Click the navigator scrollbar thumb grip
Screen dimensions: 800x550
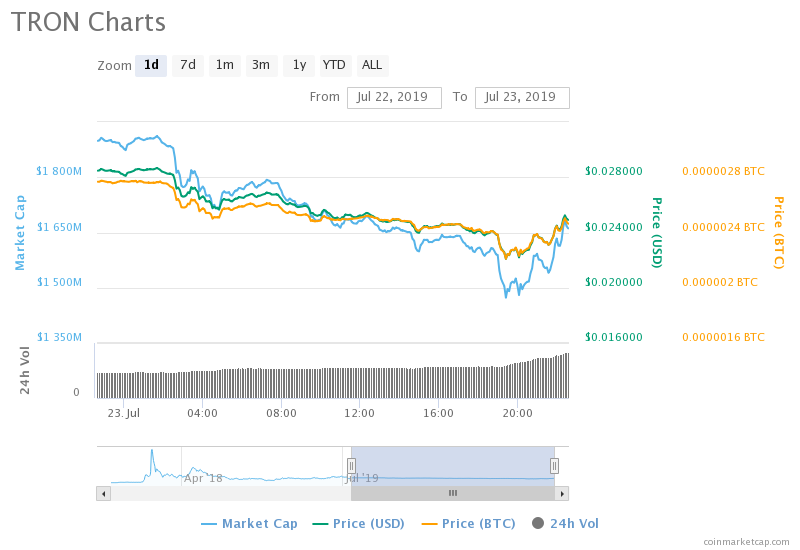point(452,493)
